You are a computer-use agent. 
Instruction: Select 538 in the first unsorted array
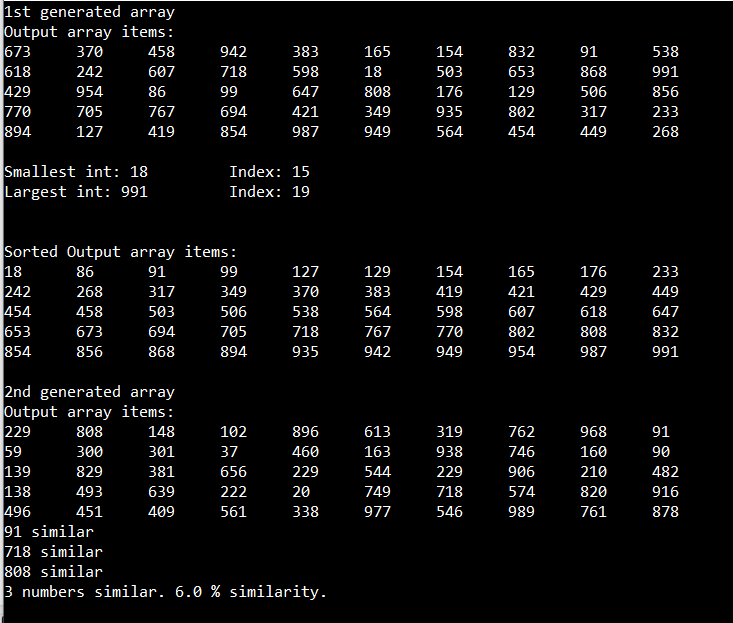665,52
